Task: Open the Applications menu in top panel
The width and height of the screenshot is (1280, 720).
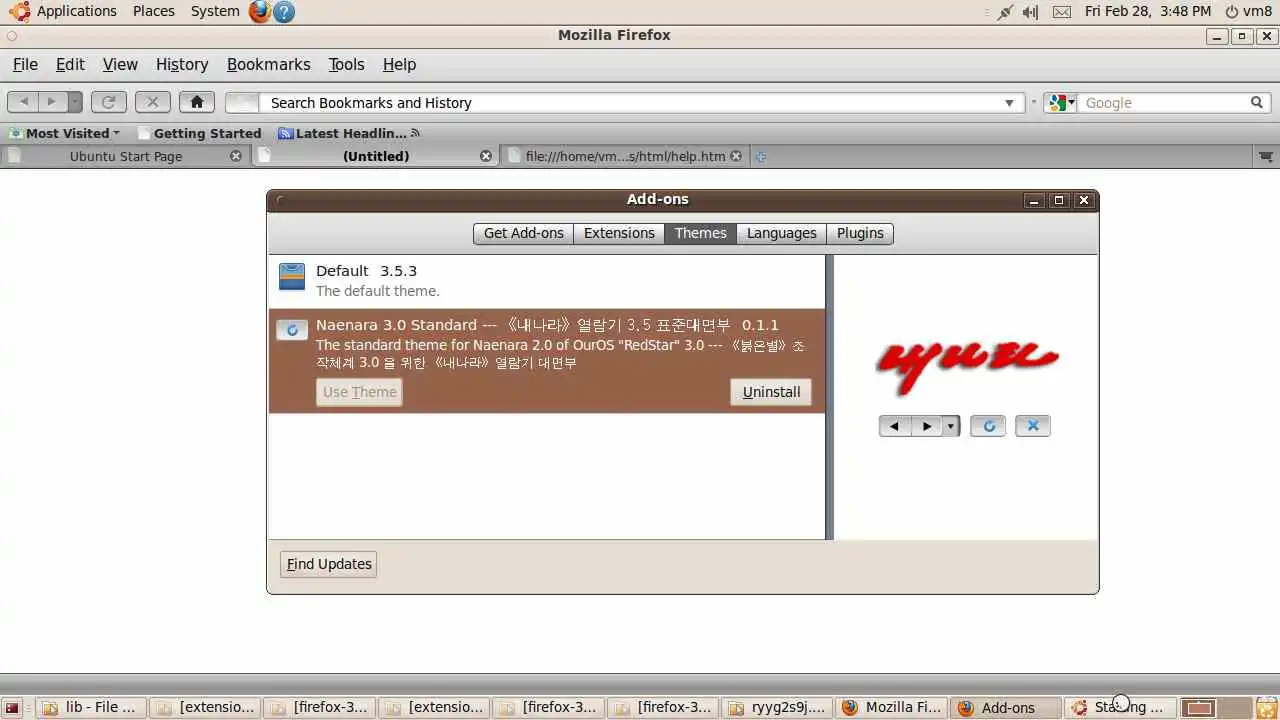Action: [65, 11]
